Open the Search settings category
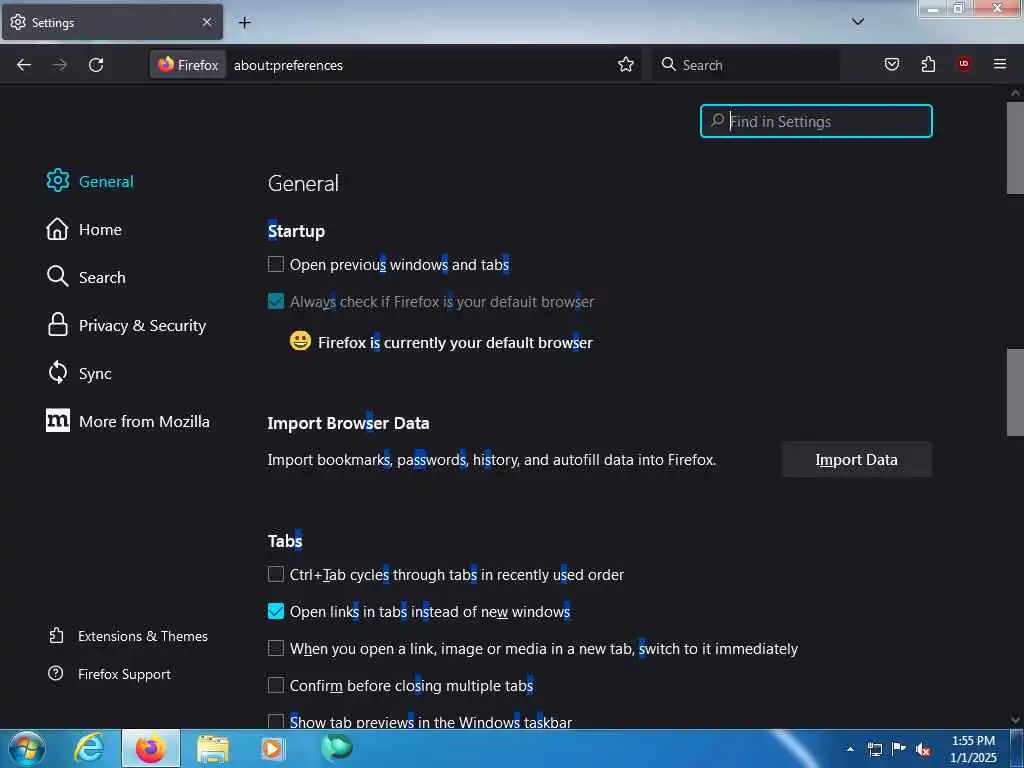The width and height of the screenshot is (1024, 768). click(86, 277)
